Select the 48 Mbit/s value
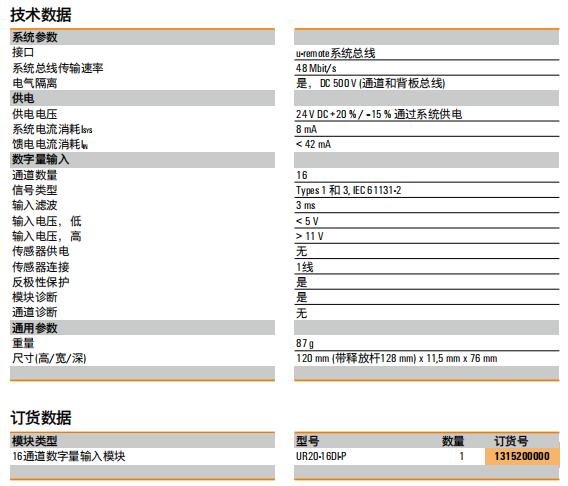Image resolution: width=568 pixels, height=486 pixels. (x=316, y=68)
